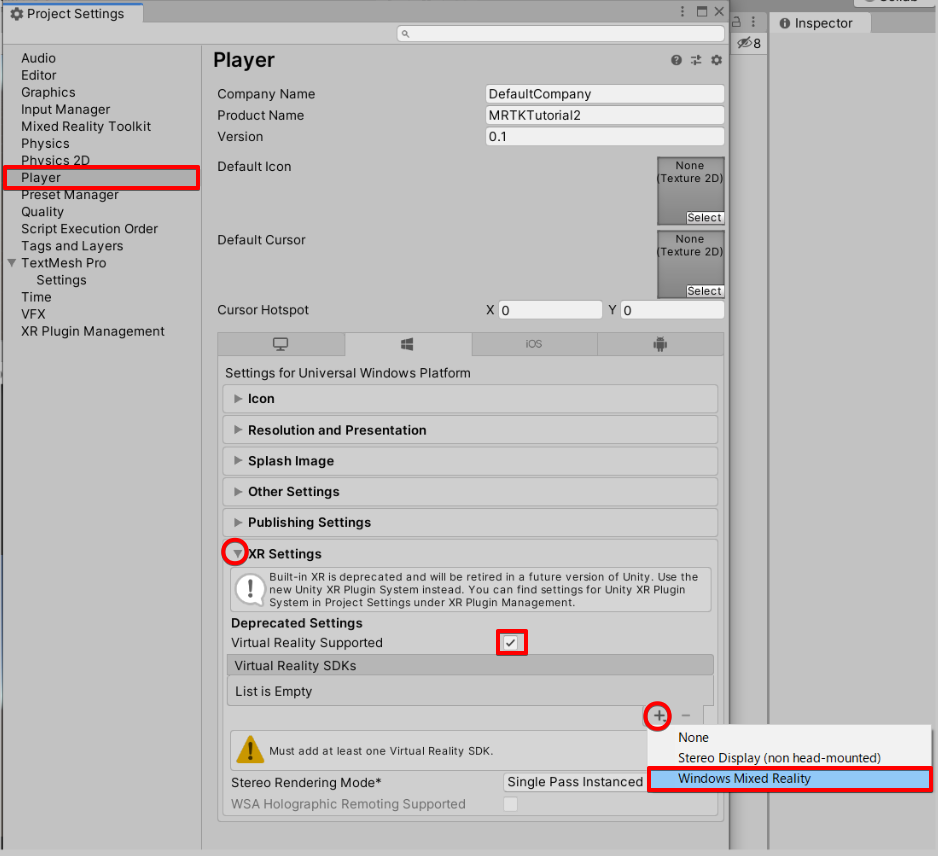The height and width of the screenshot is (856, 938).
Task: Expand the Icon section
Action: (x=470, y=398)
